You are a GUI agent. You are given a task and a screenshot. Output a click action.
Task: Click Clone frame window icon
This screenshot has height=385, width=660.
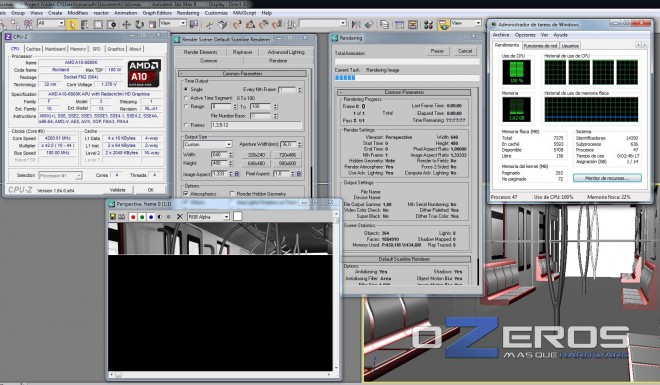[x=122, y=217]
